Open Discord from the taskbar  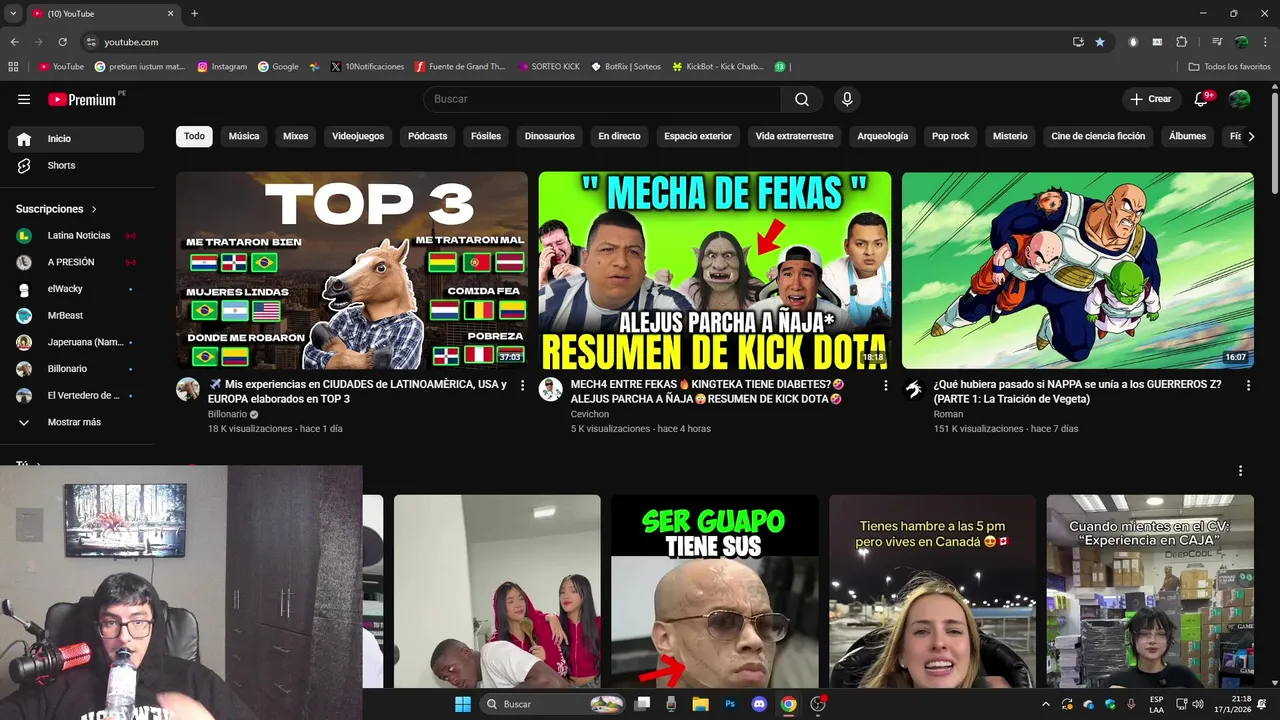[x=759, y=704]
